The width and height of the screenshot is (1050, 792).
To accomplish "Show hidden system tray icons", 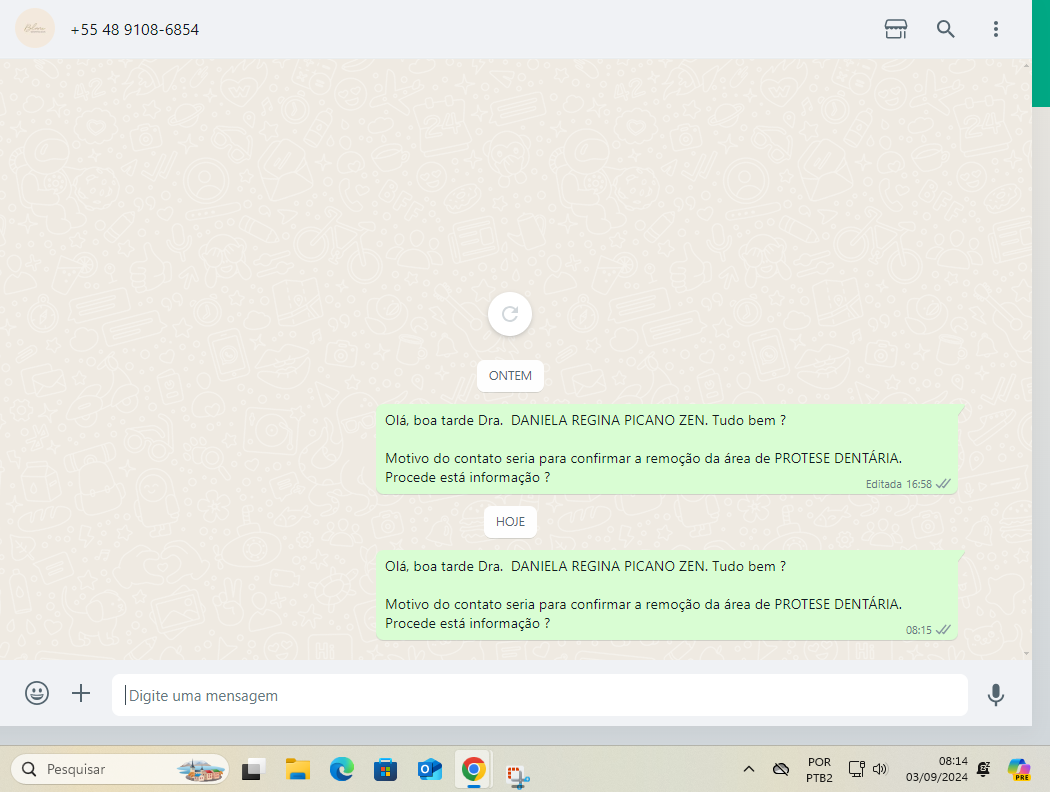I will point(749,769).
